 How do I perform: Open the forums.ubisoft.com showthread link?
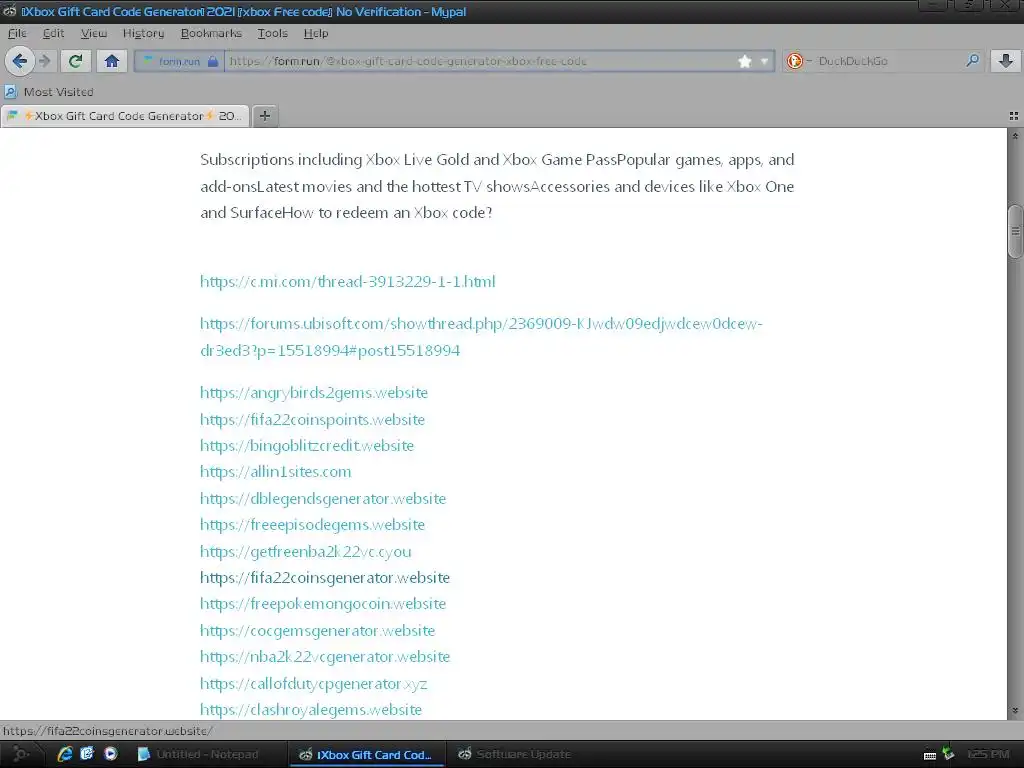[481, 337]
